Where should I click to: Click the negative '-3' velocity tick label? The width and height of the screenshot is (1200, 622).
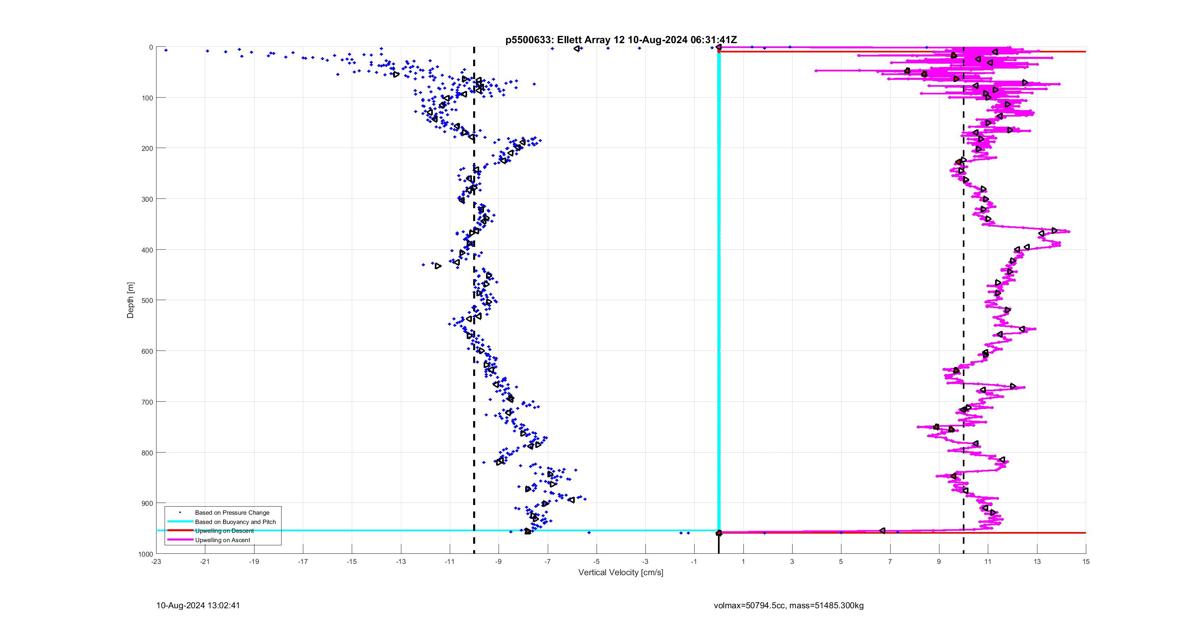[x=646, y=562]
